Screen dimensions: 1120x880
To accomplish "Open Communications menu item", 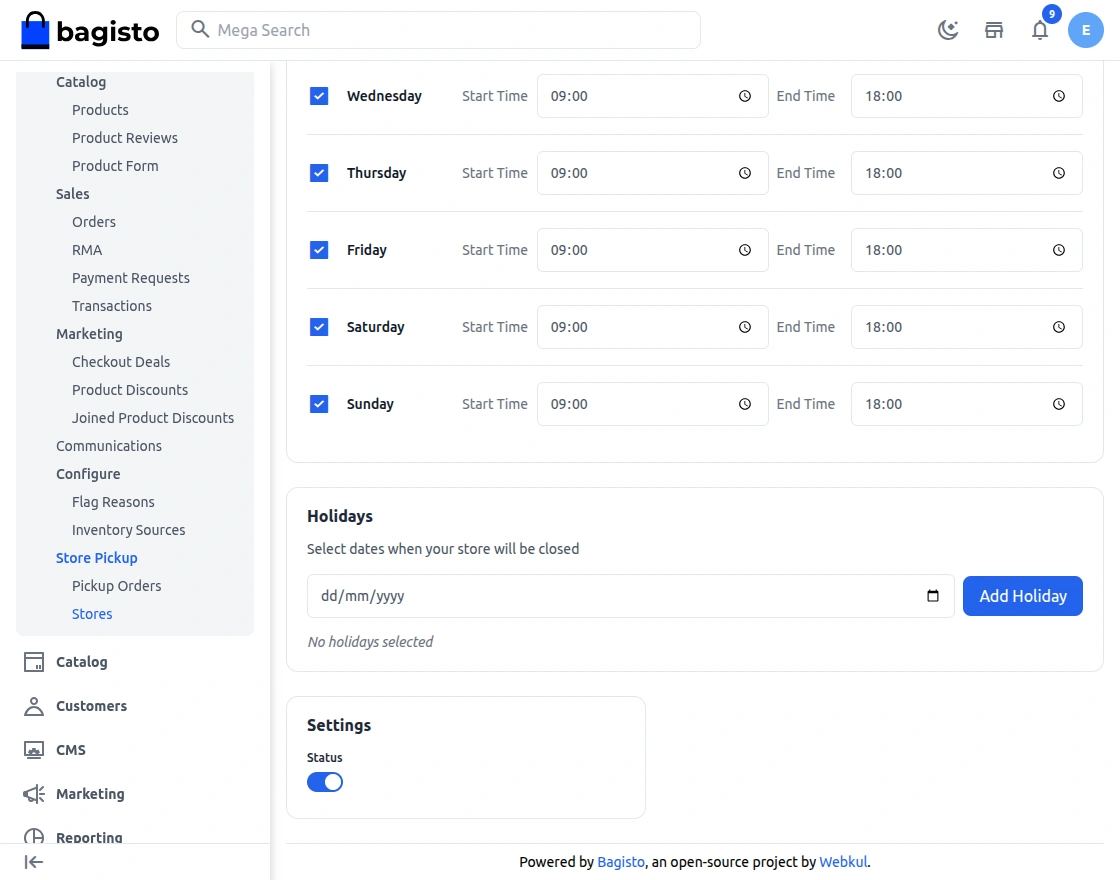I will [109, 446].
